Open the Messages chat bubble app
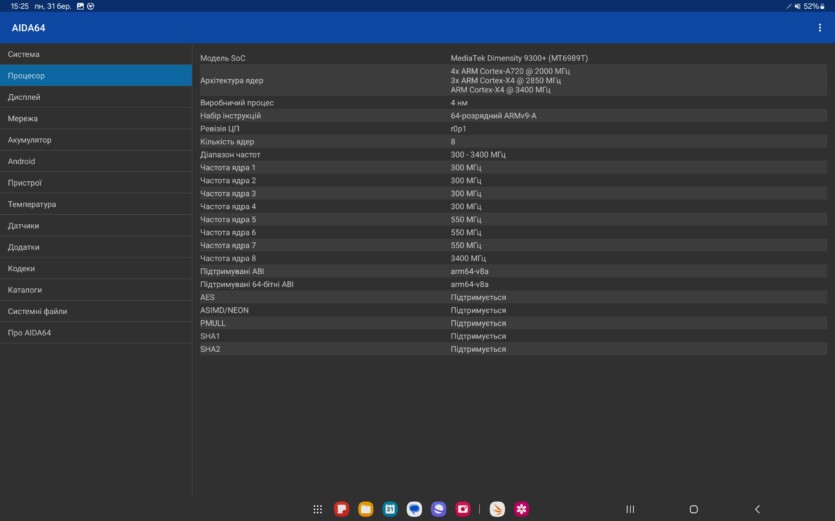This screenshot has width=835, height=521. pos(414,509)
